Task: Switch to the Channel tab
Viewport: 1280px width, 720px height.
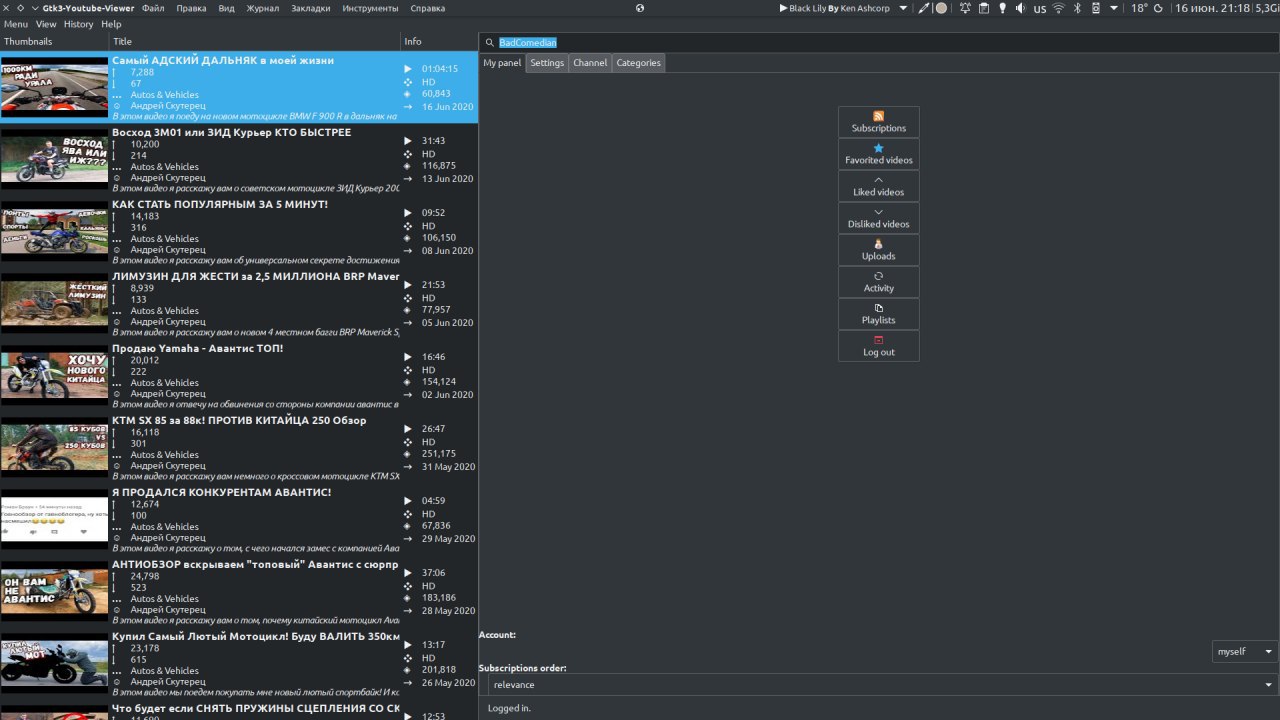Action: [590, 63]
